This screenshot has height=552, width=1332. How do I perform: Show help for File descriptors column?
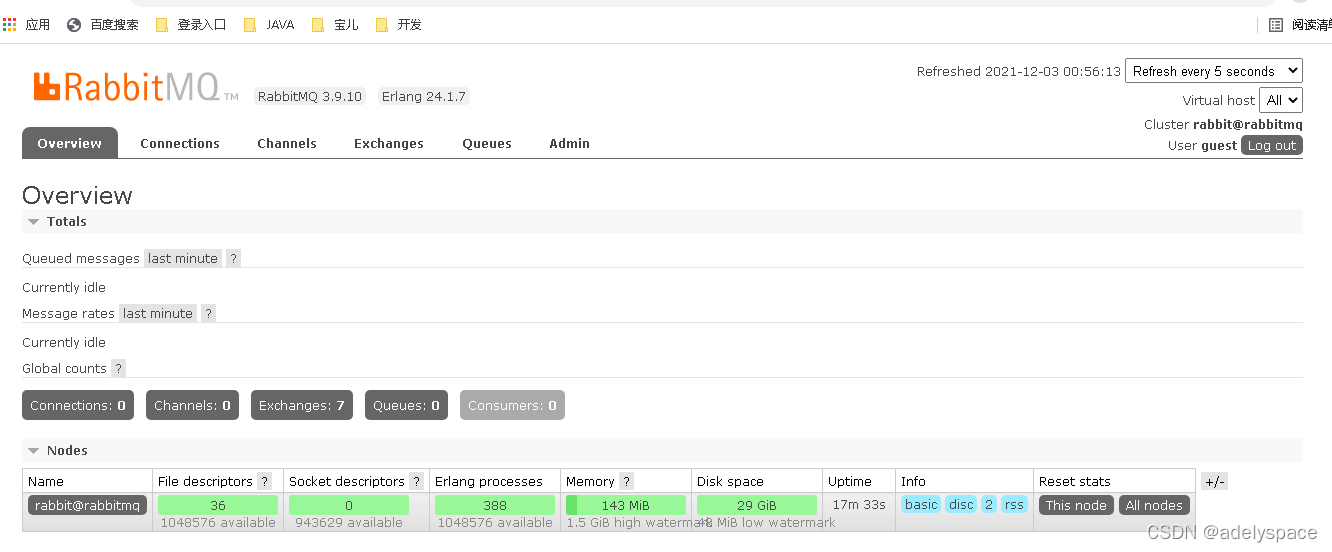click(x=264, y=481)
